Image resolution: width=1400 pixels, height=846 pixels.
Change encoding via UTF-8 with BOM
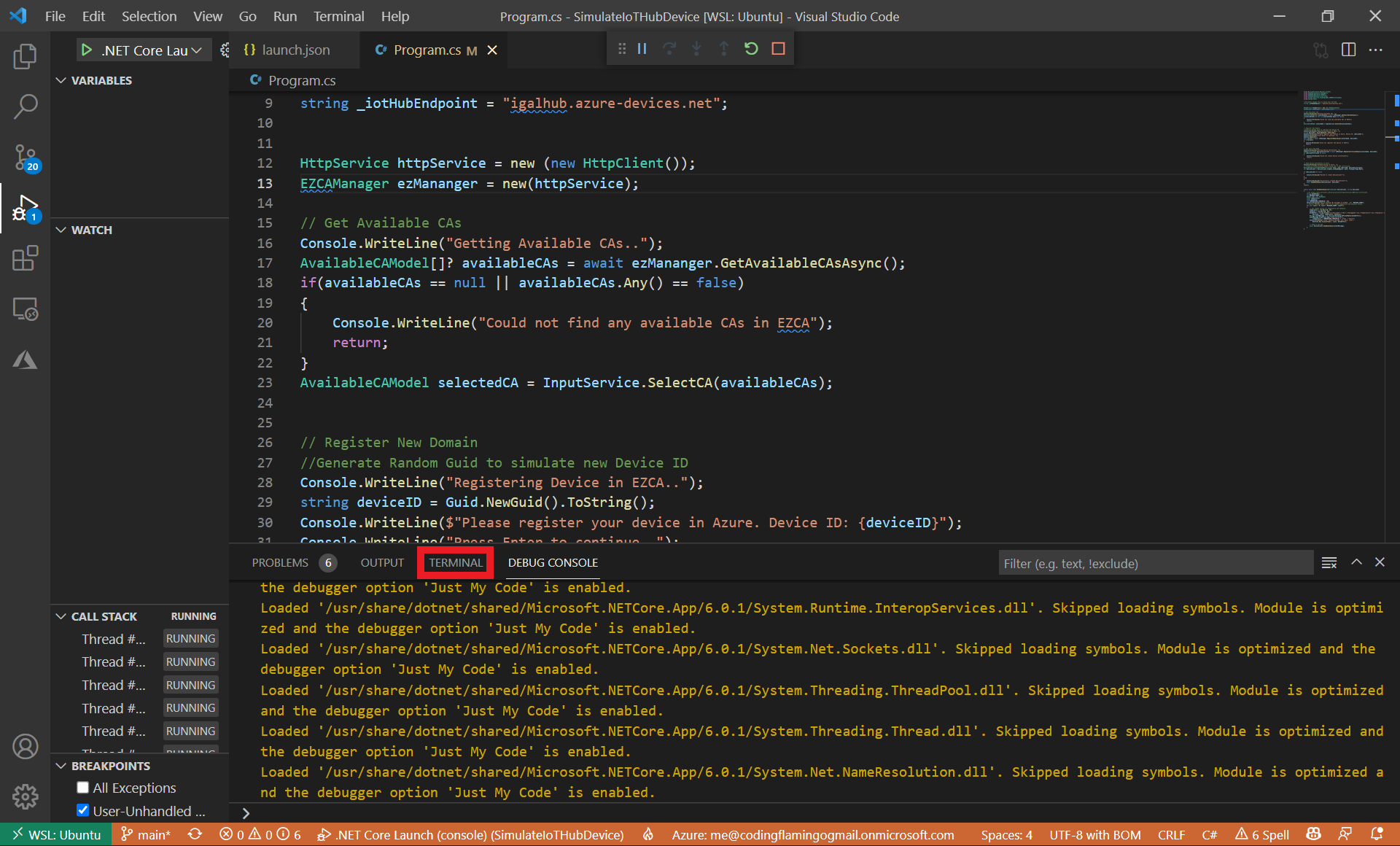[1094, 834]
